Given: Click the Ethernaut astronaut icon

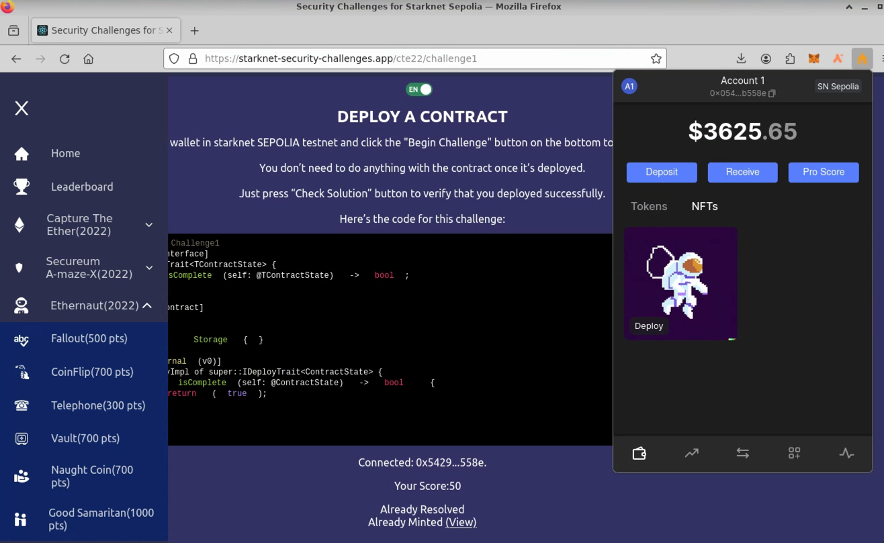Looking at the screenshot, I should [21, 306].
